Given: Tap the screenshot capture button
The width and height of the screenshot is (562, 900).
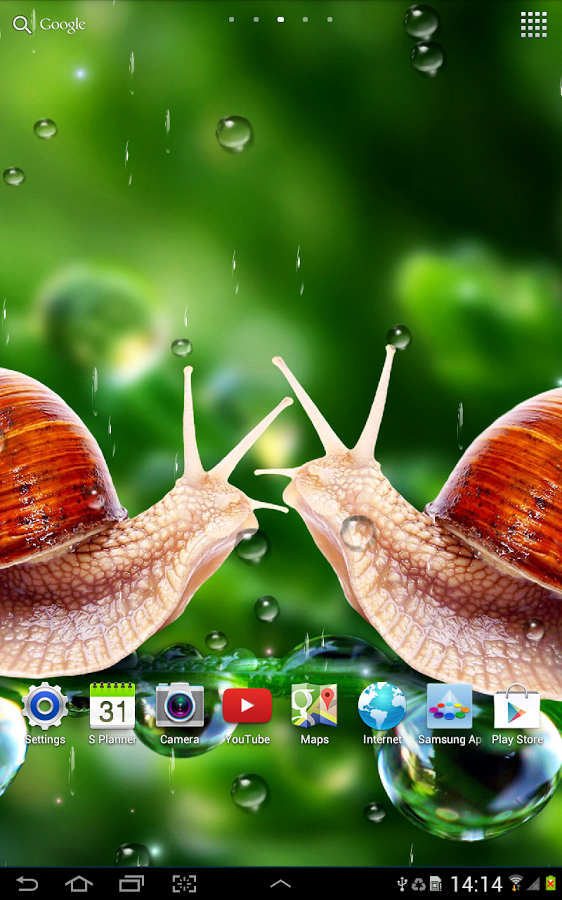Looking at the screenshot, I should click(x=184, y=883).
